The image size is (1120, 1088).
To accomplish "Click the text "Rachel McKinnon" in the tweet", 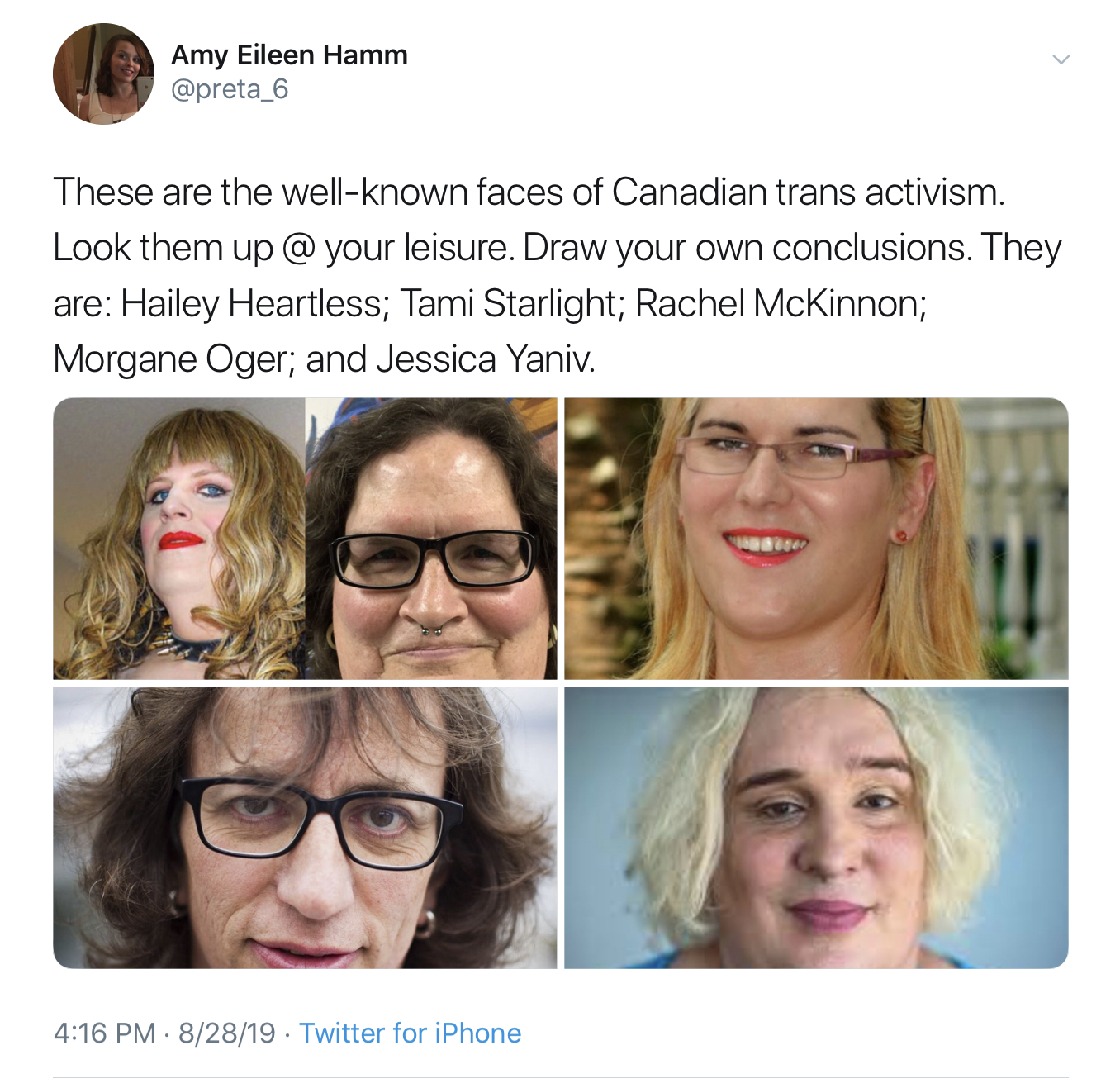I will click(x=776, y=304).
